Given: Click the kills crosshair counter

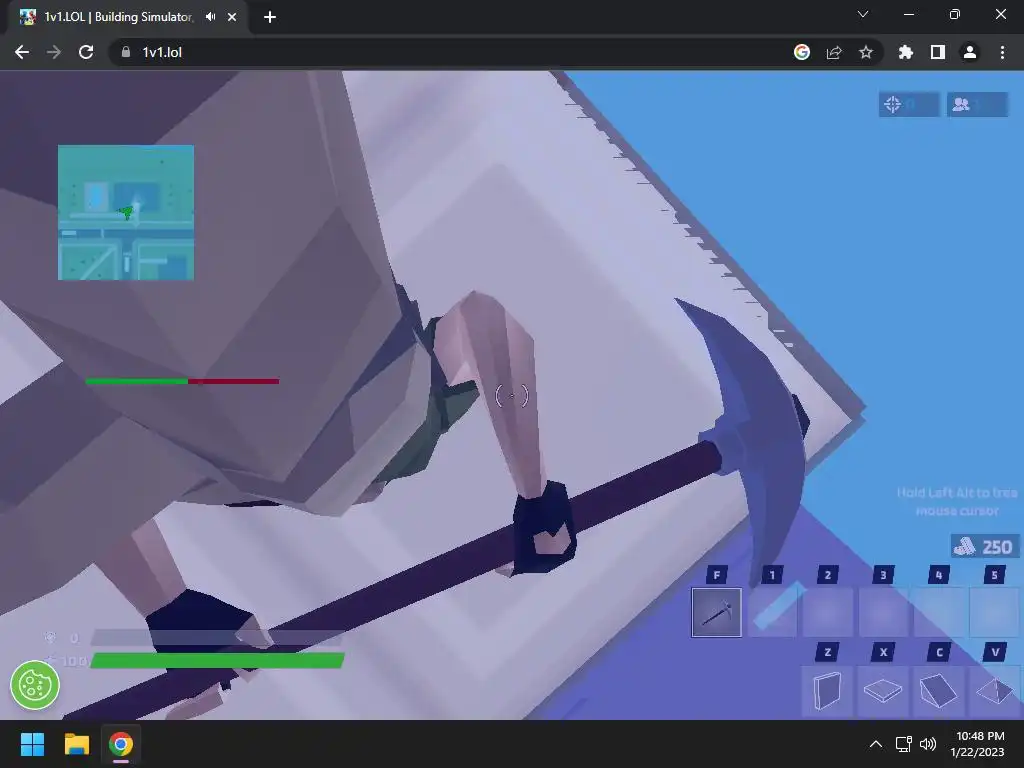Looking at the screenshot, I should (908, 104).
